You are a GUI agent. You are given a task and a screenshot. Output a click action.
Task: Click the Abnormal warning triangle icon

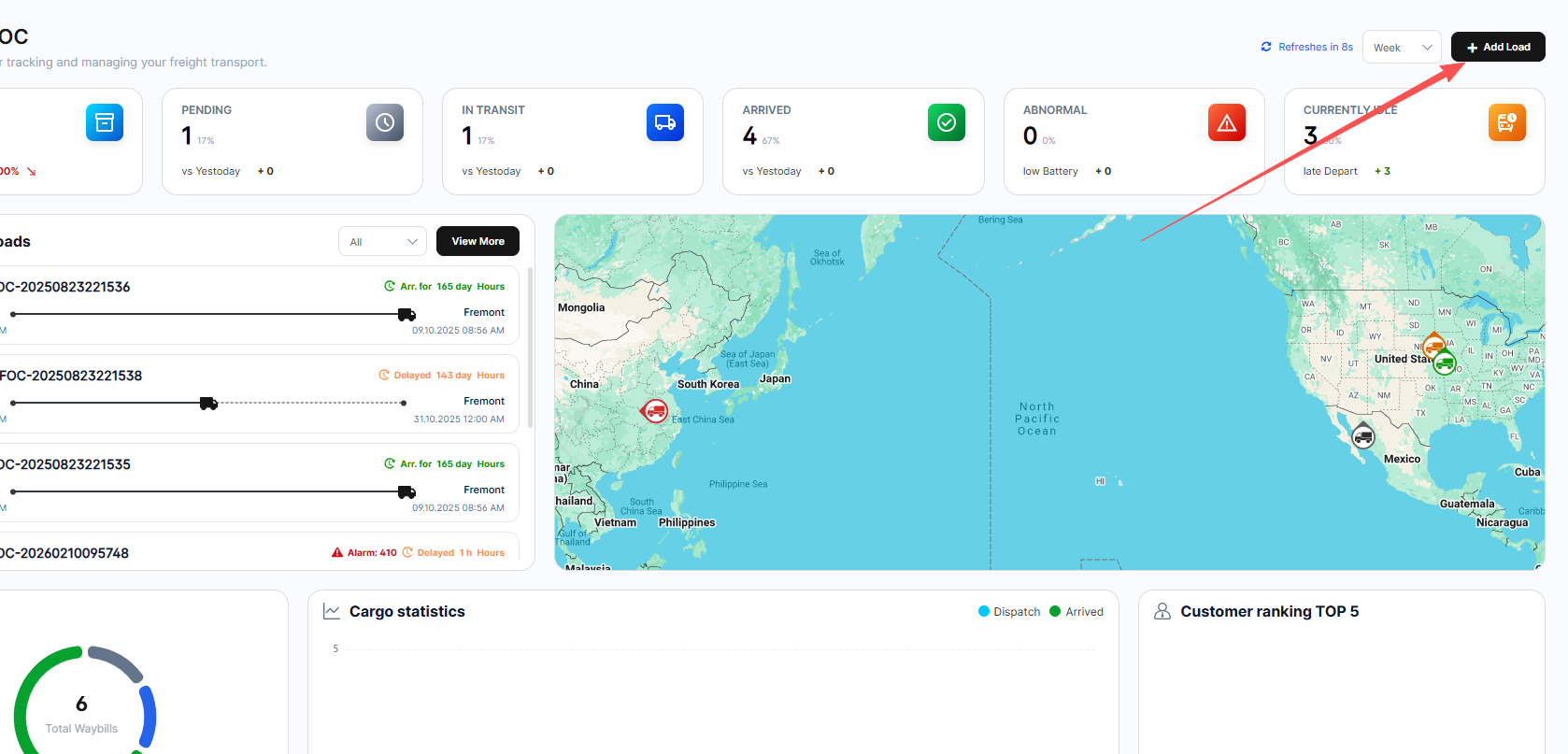point(1227,122)
